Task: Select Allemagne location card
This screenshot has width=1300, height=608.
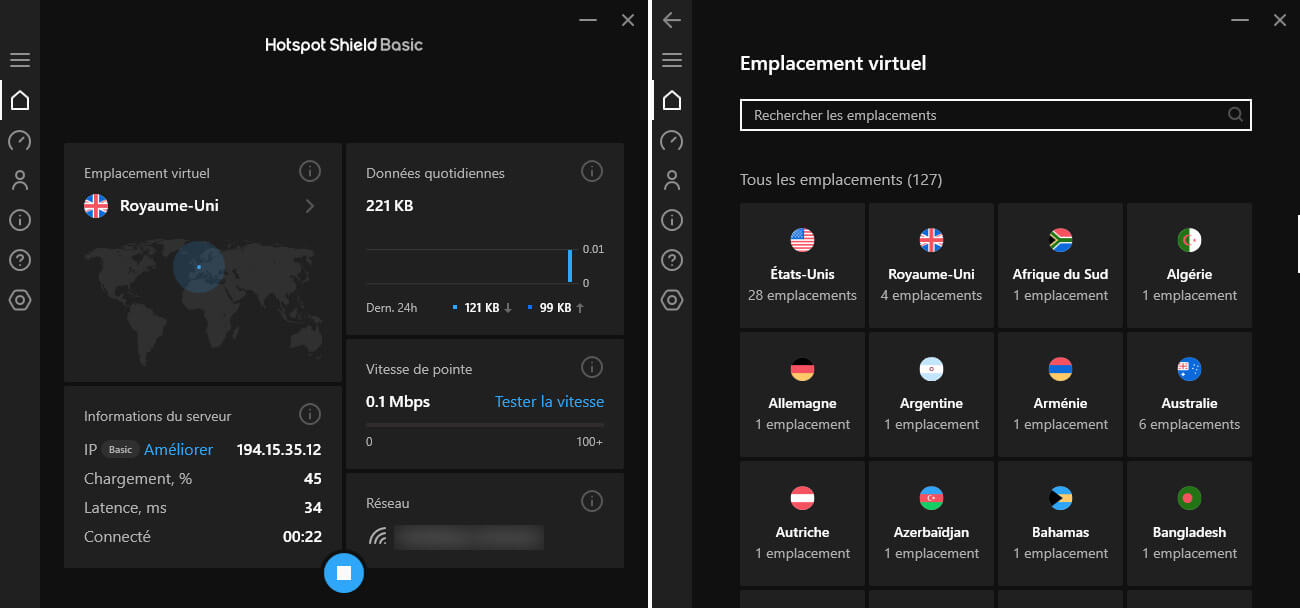Action: coord(802,394)
